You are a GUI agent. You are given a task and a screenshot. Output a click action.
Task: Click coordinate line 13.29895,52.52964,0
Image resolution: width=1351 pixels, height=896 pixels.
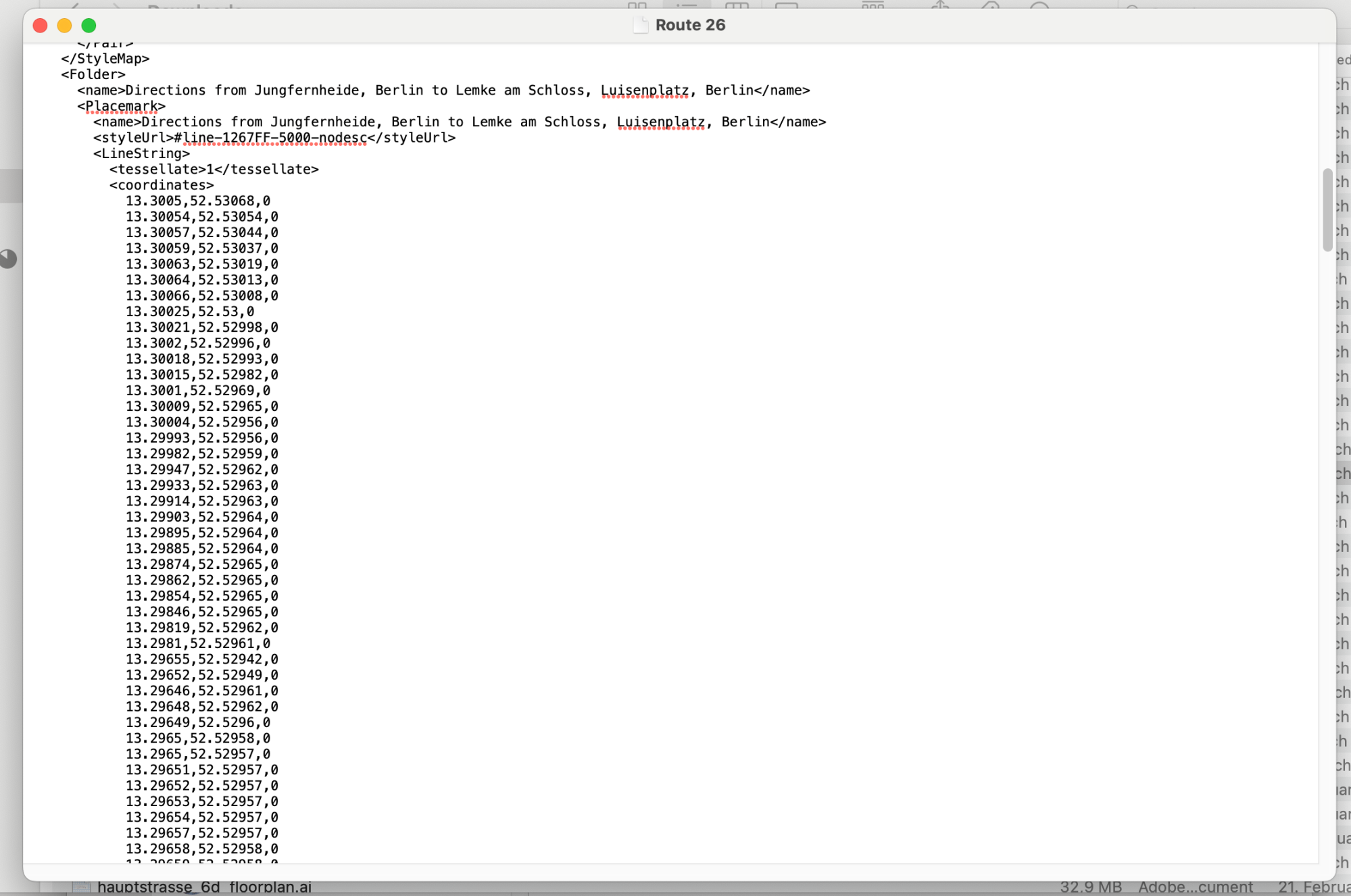(202, 533)
